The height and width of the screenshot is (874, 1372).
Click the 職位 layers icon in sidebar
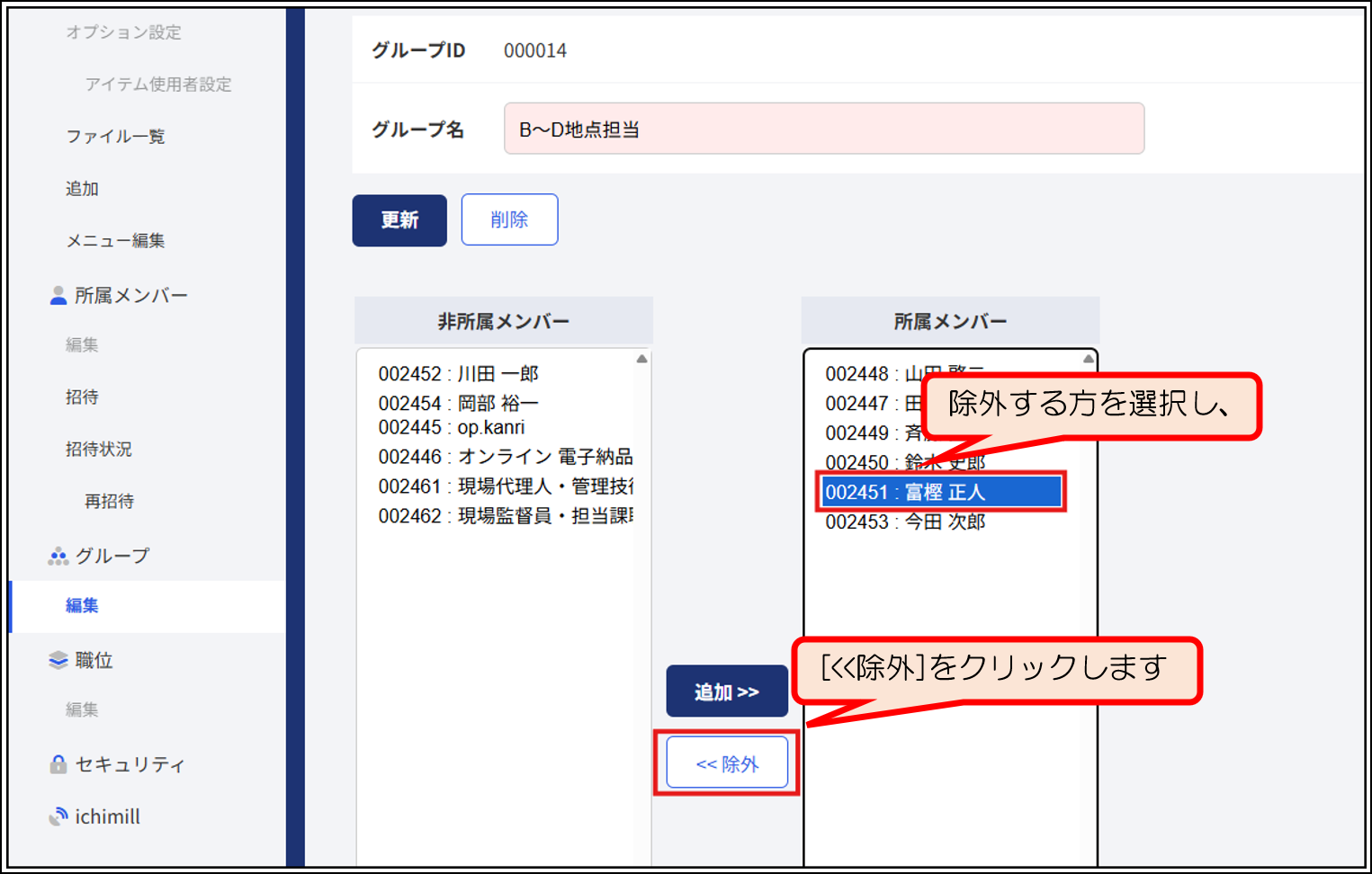pyautogui.click(x=58, y=660)
